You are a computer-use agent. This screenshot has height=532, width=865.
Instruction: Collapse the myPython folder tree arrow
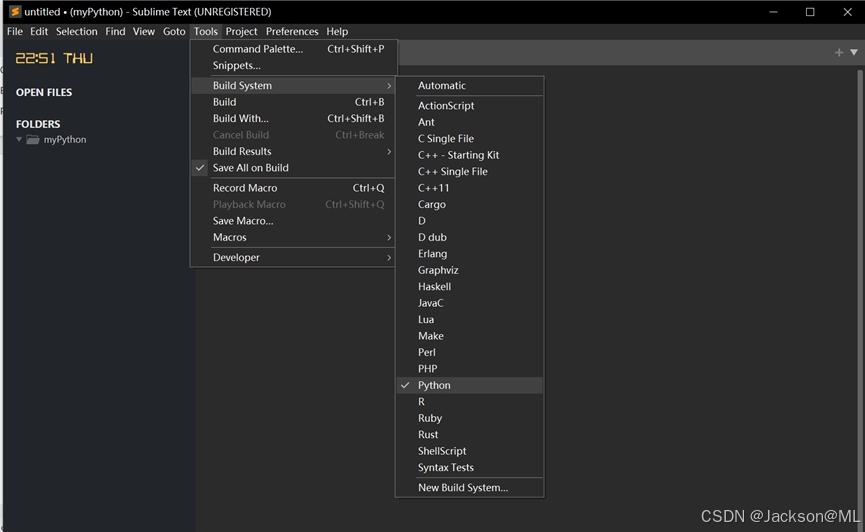(19, 139)
